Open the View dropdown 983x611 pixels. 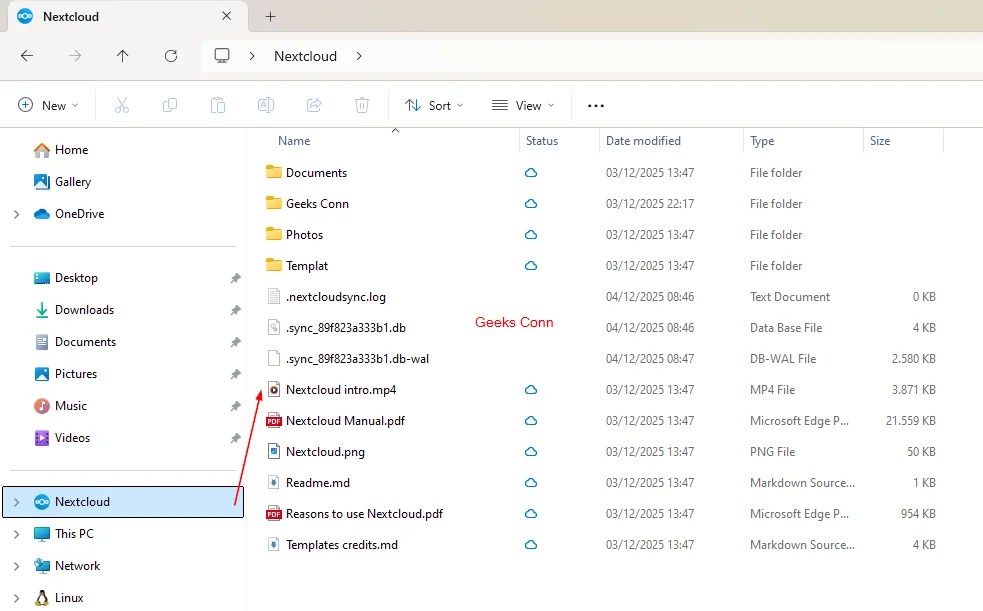521,104
